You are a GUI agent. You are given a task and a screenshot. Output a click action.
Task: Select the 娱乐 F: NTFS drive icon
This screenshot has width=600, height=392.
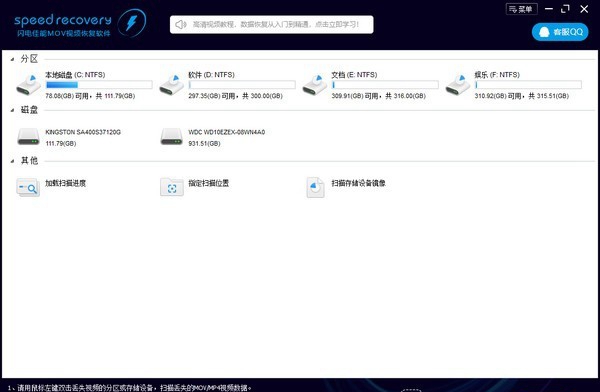click(x=458, y=85)
